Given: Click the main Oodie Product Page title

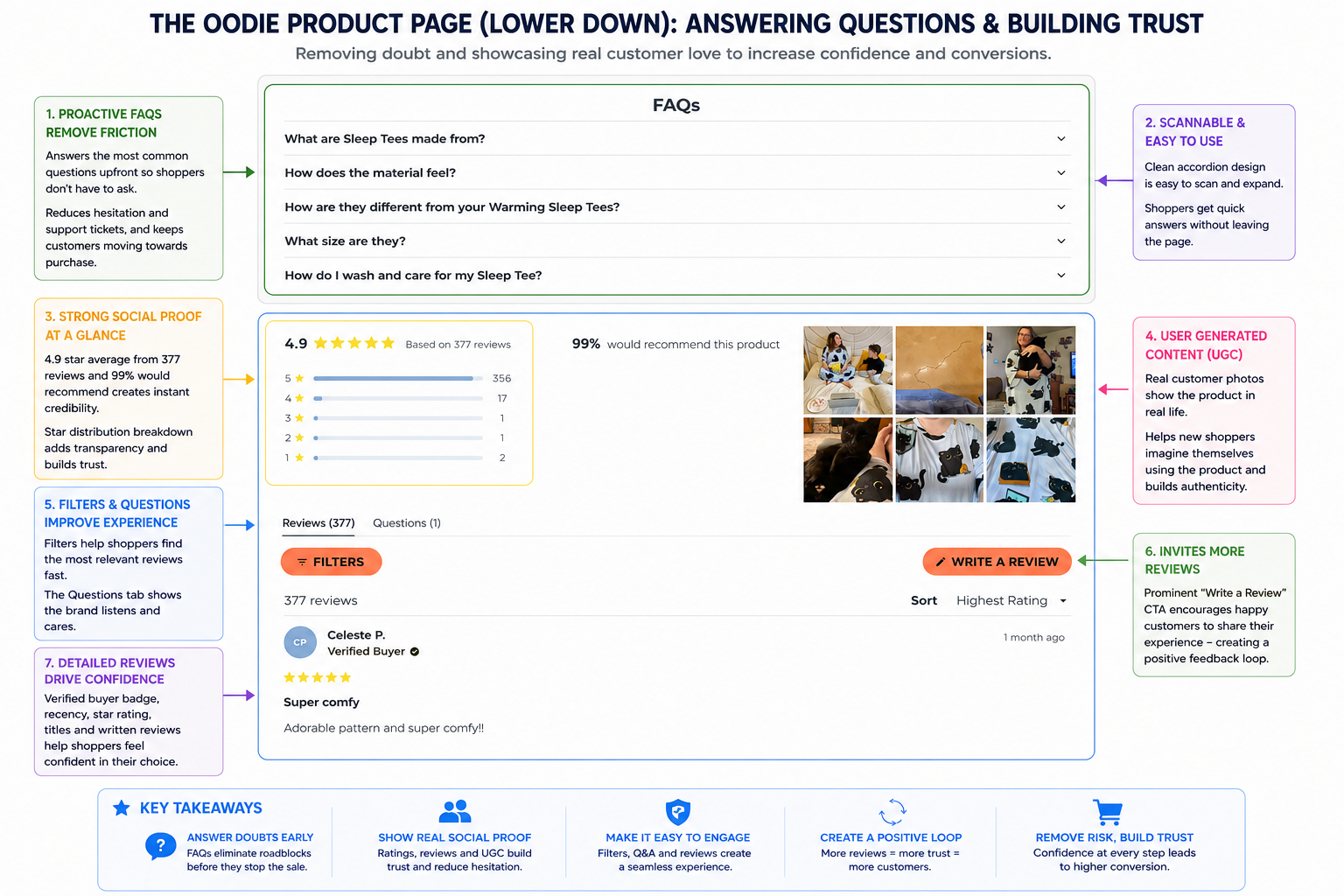Looking at the screenshot, I should [x=676, y=24].
